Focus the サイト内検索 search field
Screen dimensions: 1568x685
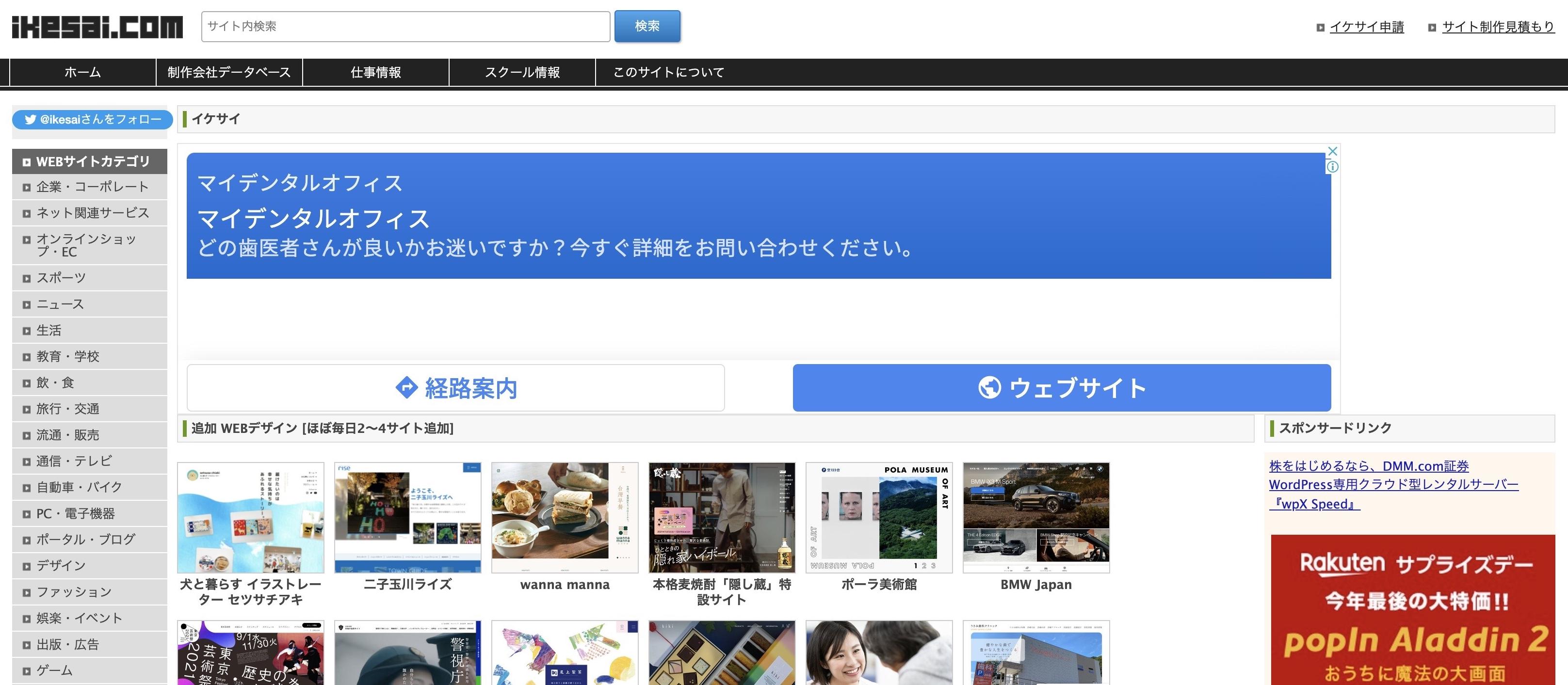(x=405, y=27)
